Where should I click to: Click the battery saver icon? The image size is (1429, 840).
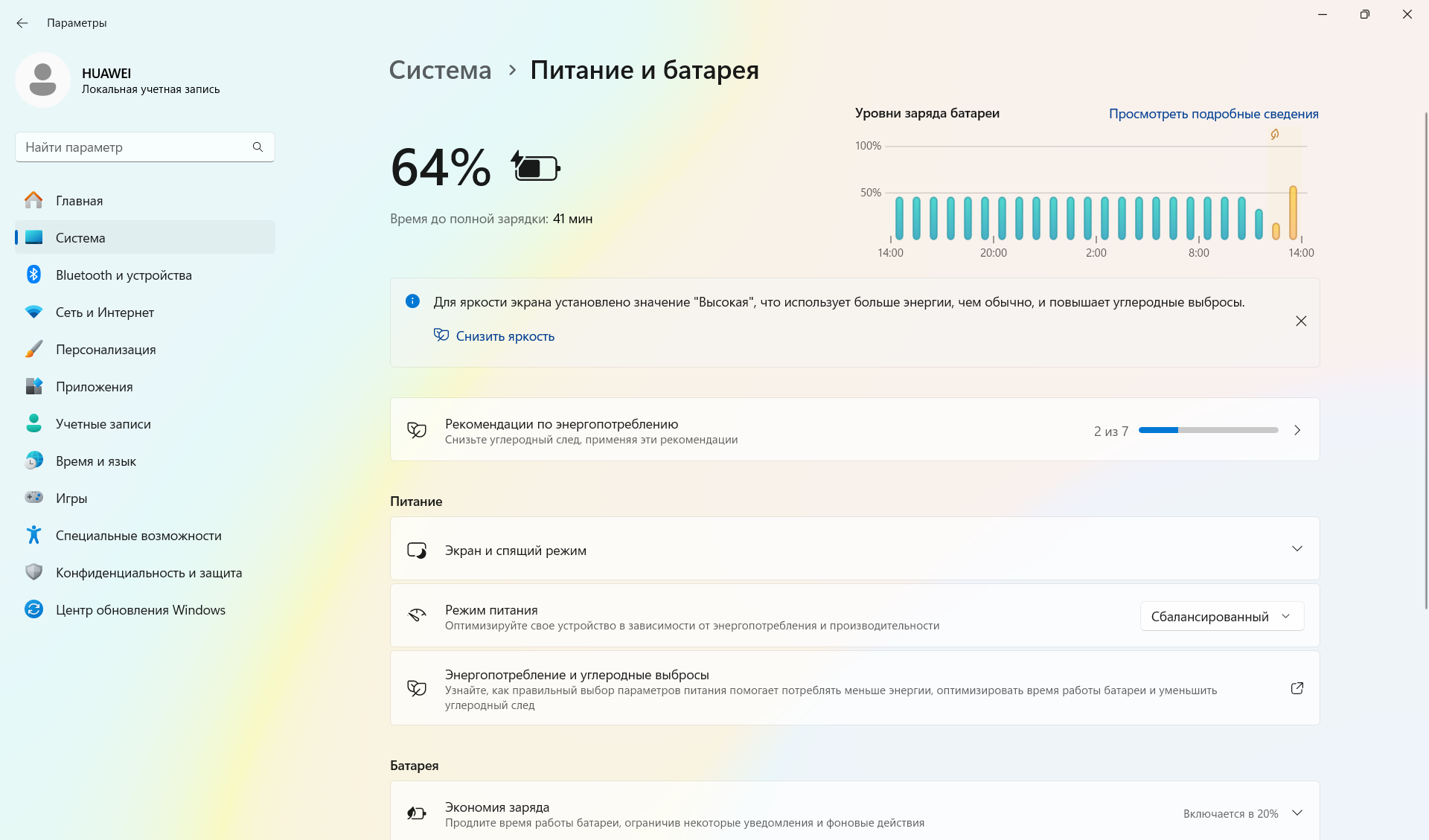[417, 813]
